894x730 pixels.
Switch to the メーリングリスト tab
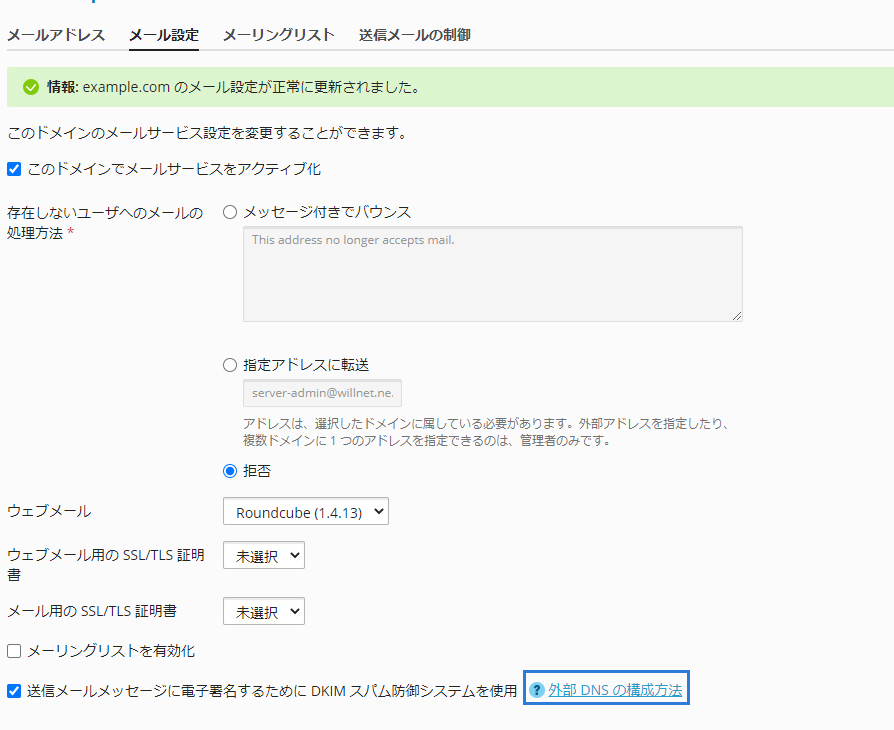pyautogui.click(x=278, y=35)
